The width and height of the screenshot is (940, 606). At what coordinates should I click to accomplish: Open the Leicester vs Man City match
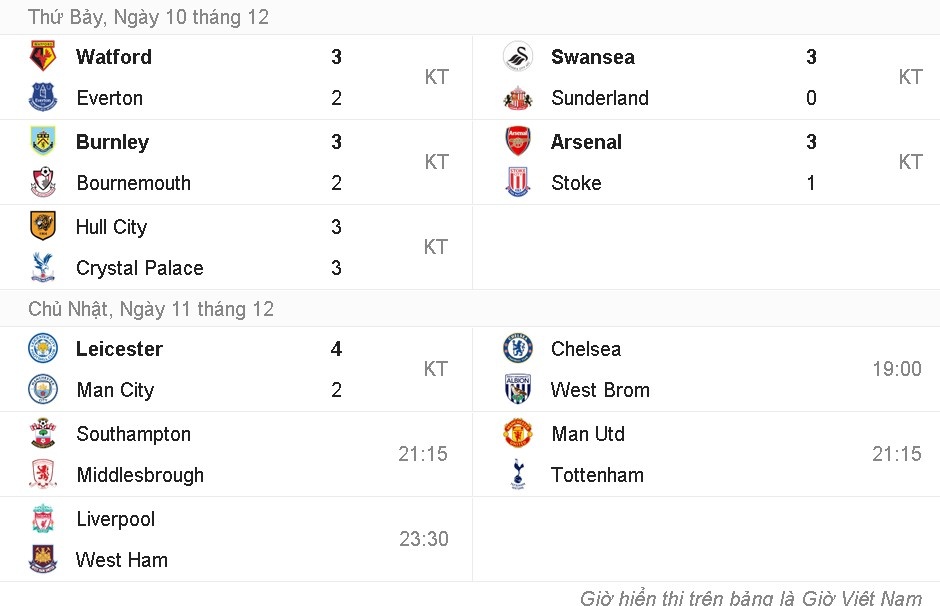coord(235,368)
